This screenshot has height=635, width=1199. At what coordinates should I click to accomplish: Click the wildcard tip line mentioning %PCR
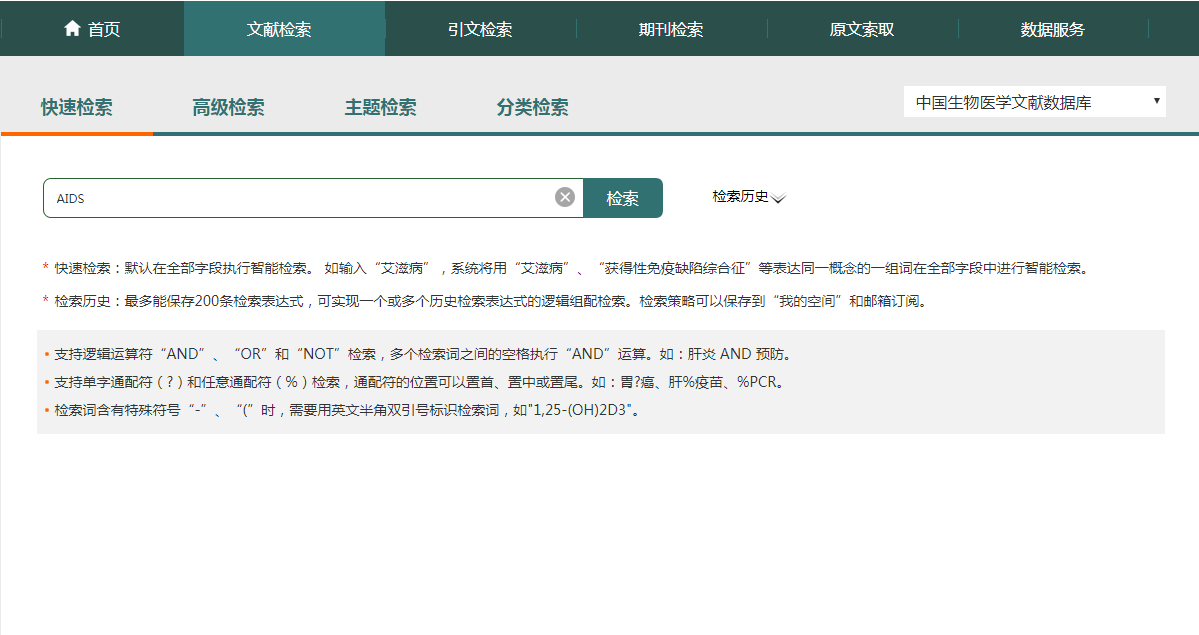click(x=418, y=382)
